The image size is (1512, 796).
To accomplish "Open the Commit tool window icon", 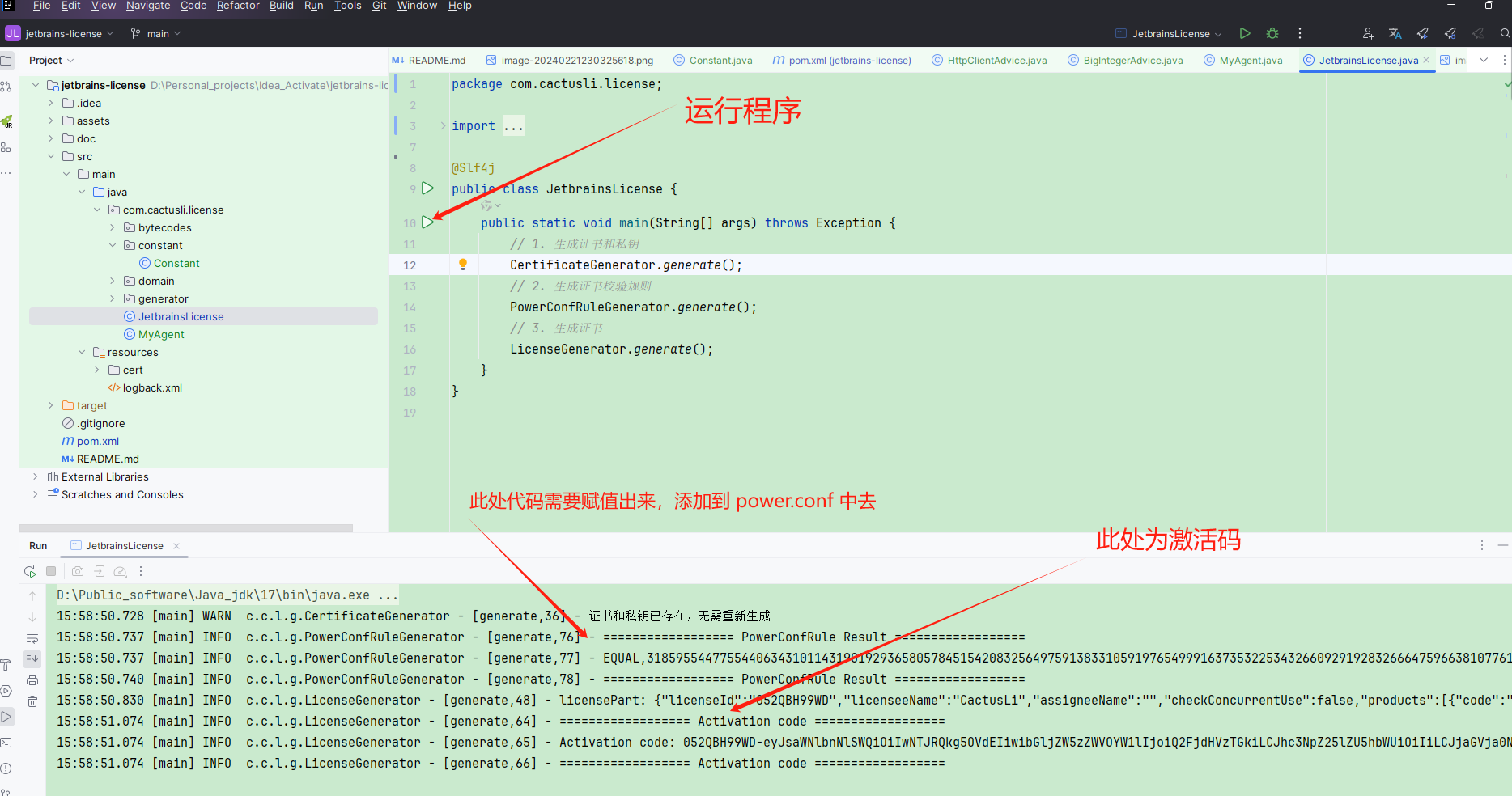I will click(6, 87).
